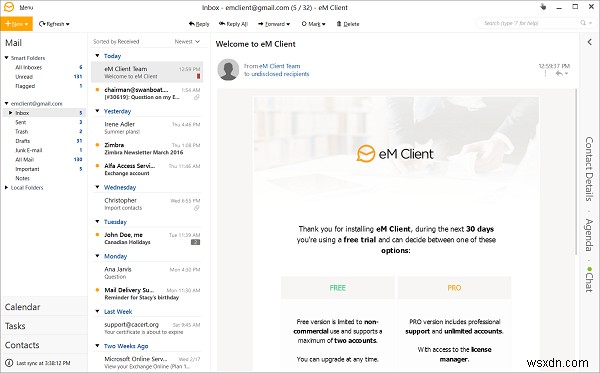Open the Drafts folder
This screenshot has height=373, width=600.
click(x=22, y=141)
